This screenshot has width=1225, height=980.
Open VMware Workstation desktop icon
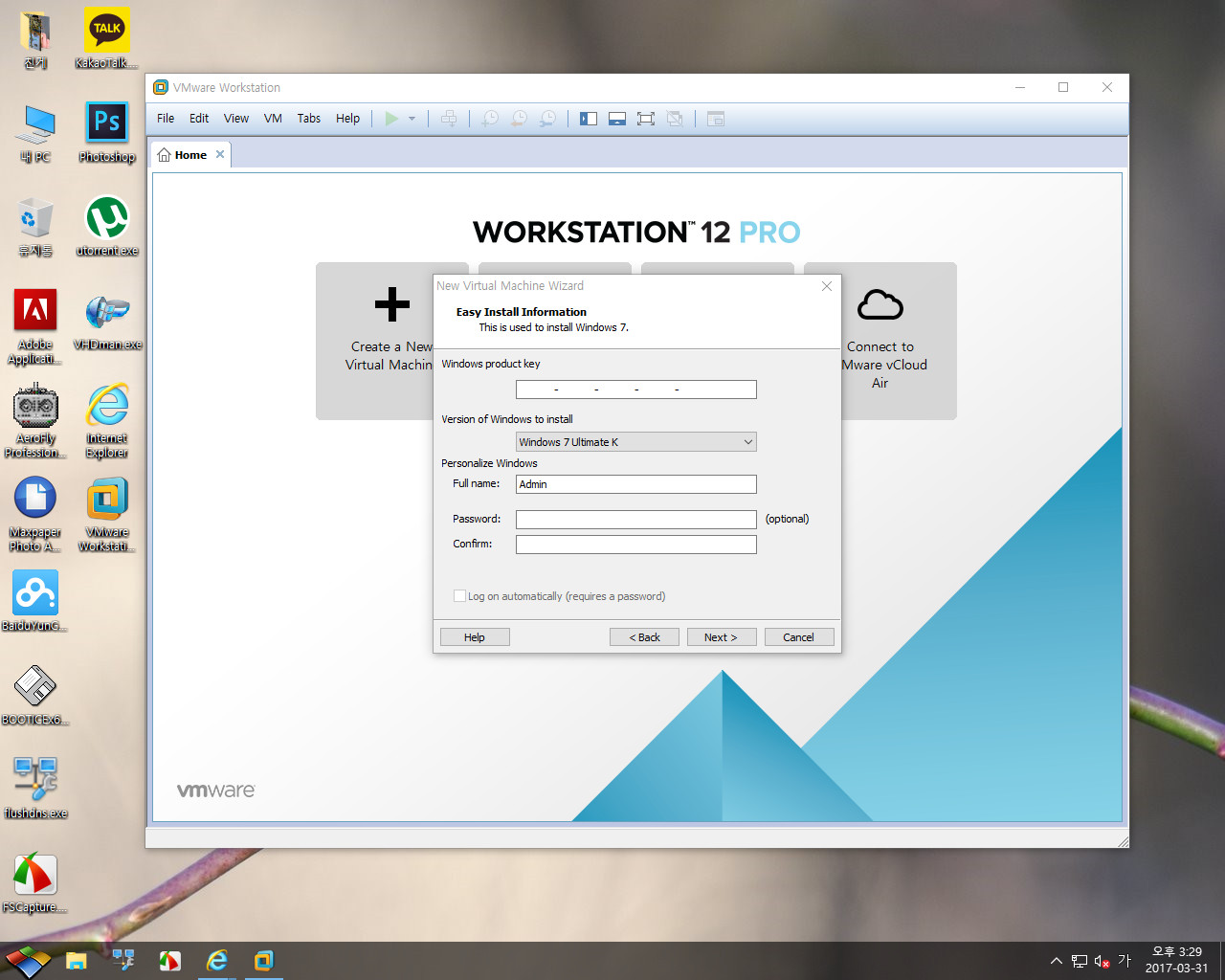coord(106,513)
